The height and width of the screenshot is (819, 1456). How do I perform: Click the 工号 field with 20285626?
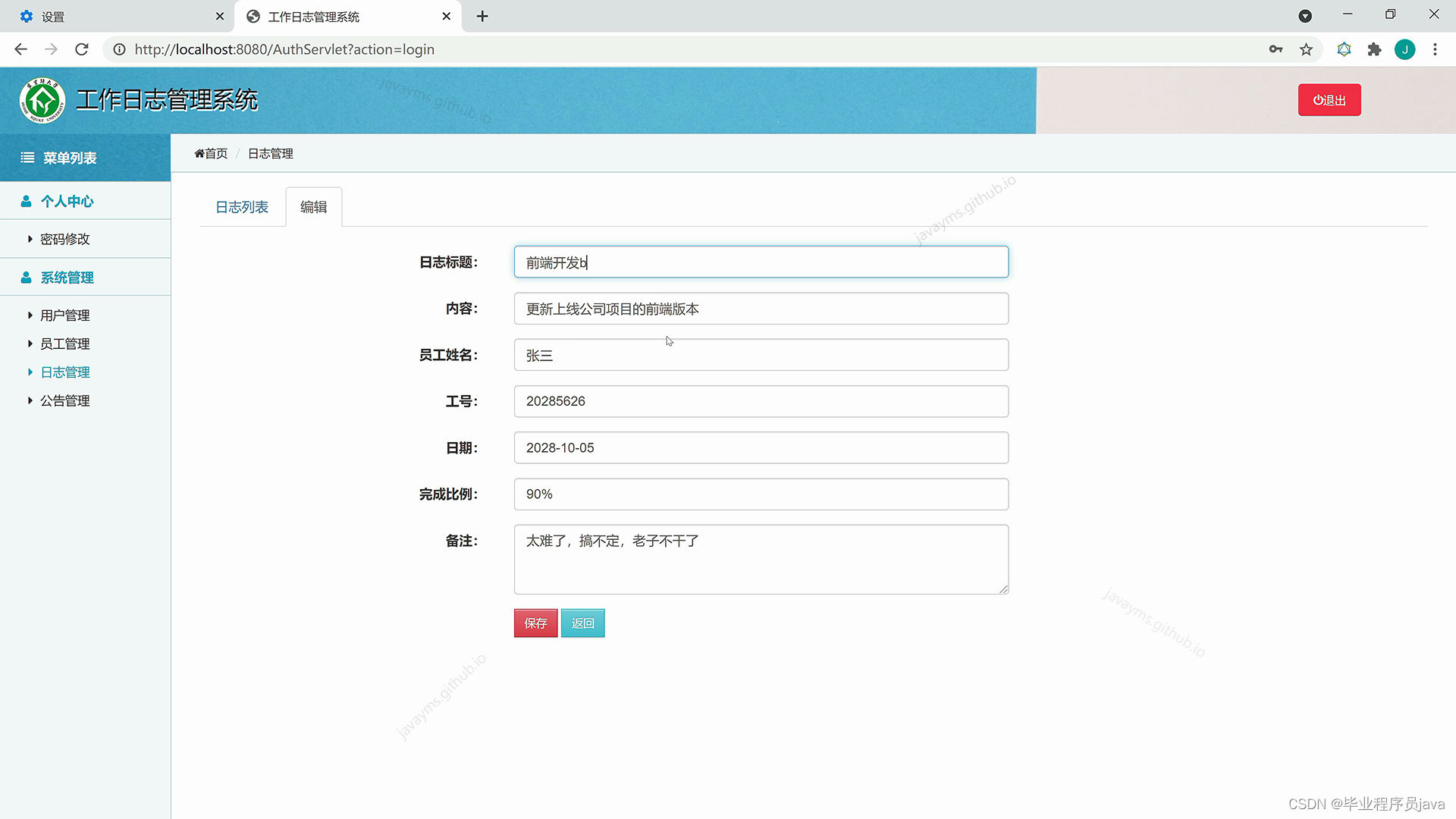tap(761, 401)
